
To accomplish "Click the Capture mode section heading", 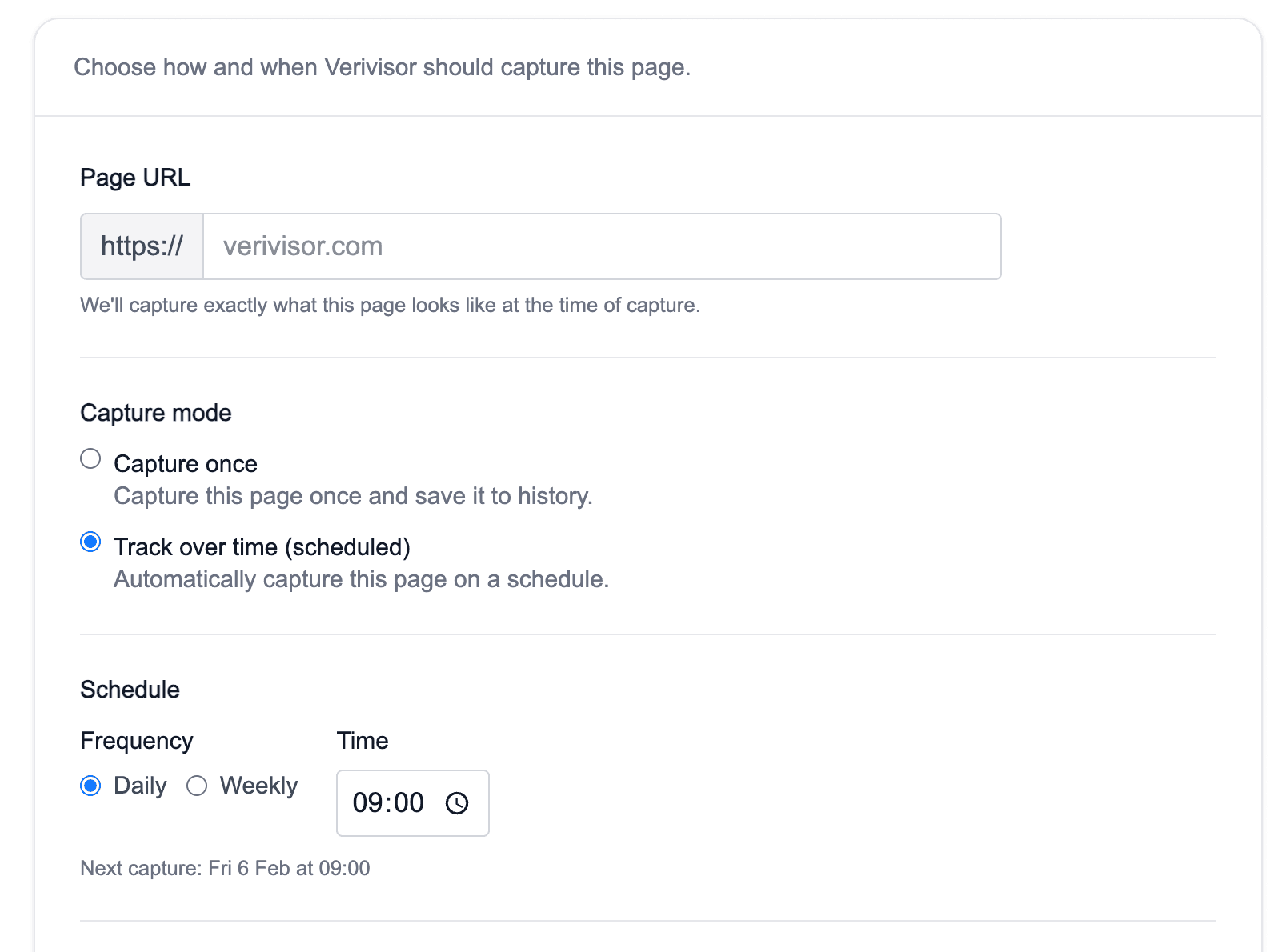I will (x=155, y=412).
